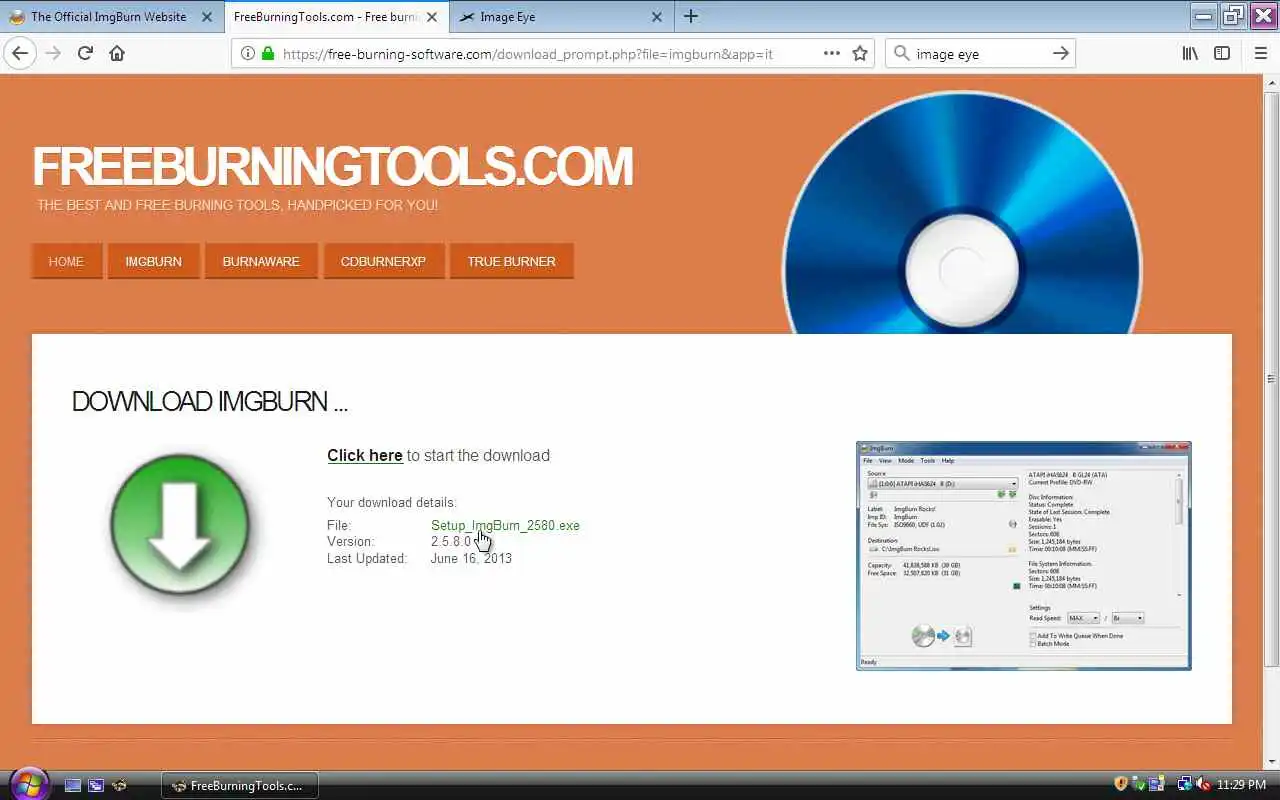Click the FREEBURNINGTOOLS.COM site title

[332, 166]
